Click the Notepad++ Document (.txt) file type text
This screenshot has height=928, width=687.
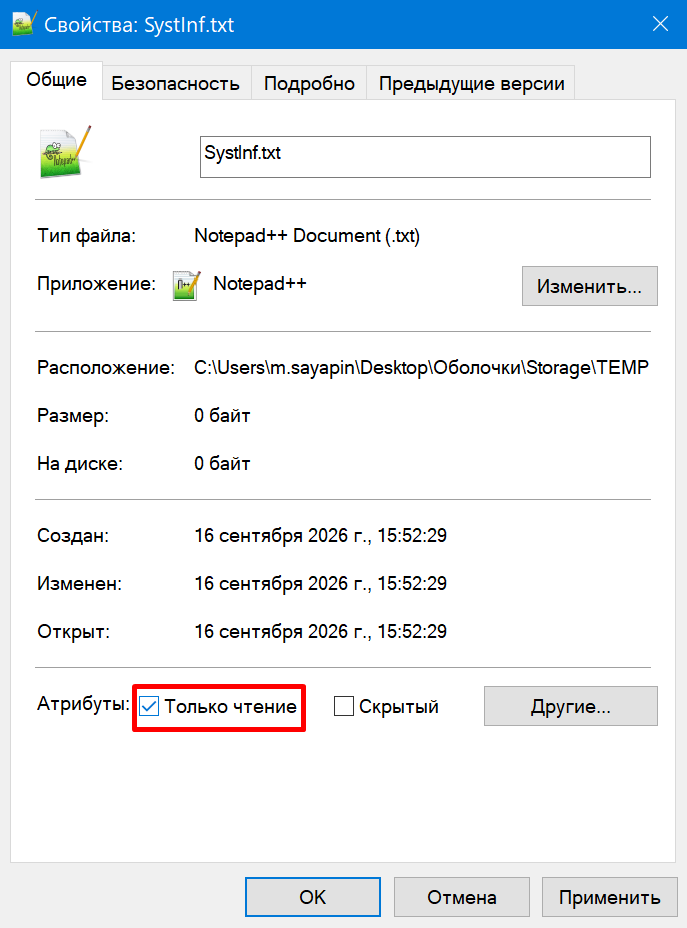point(307,236)
